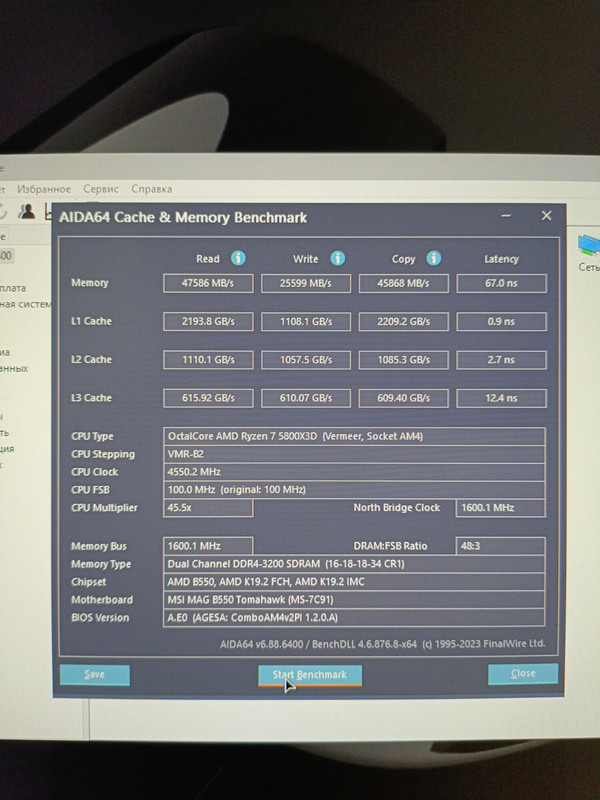Select Memory Latency value 67.0 ns
600x800 pixels.
click(x=502, y=283)
